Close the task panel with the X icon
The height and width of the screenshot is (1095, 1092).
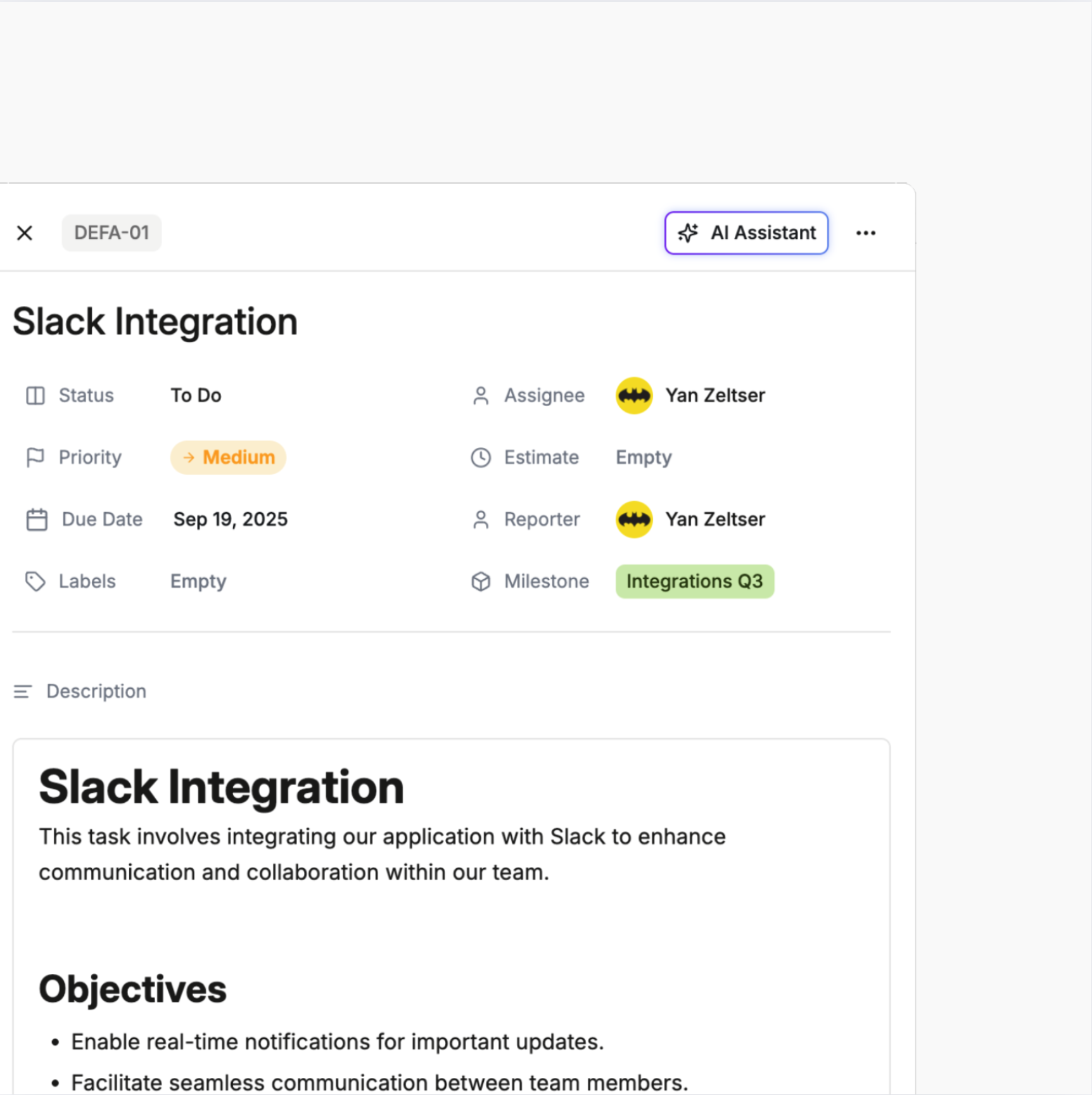(x=25, y=233)
